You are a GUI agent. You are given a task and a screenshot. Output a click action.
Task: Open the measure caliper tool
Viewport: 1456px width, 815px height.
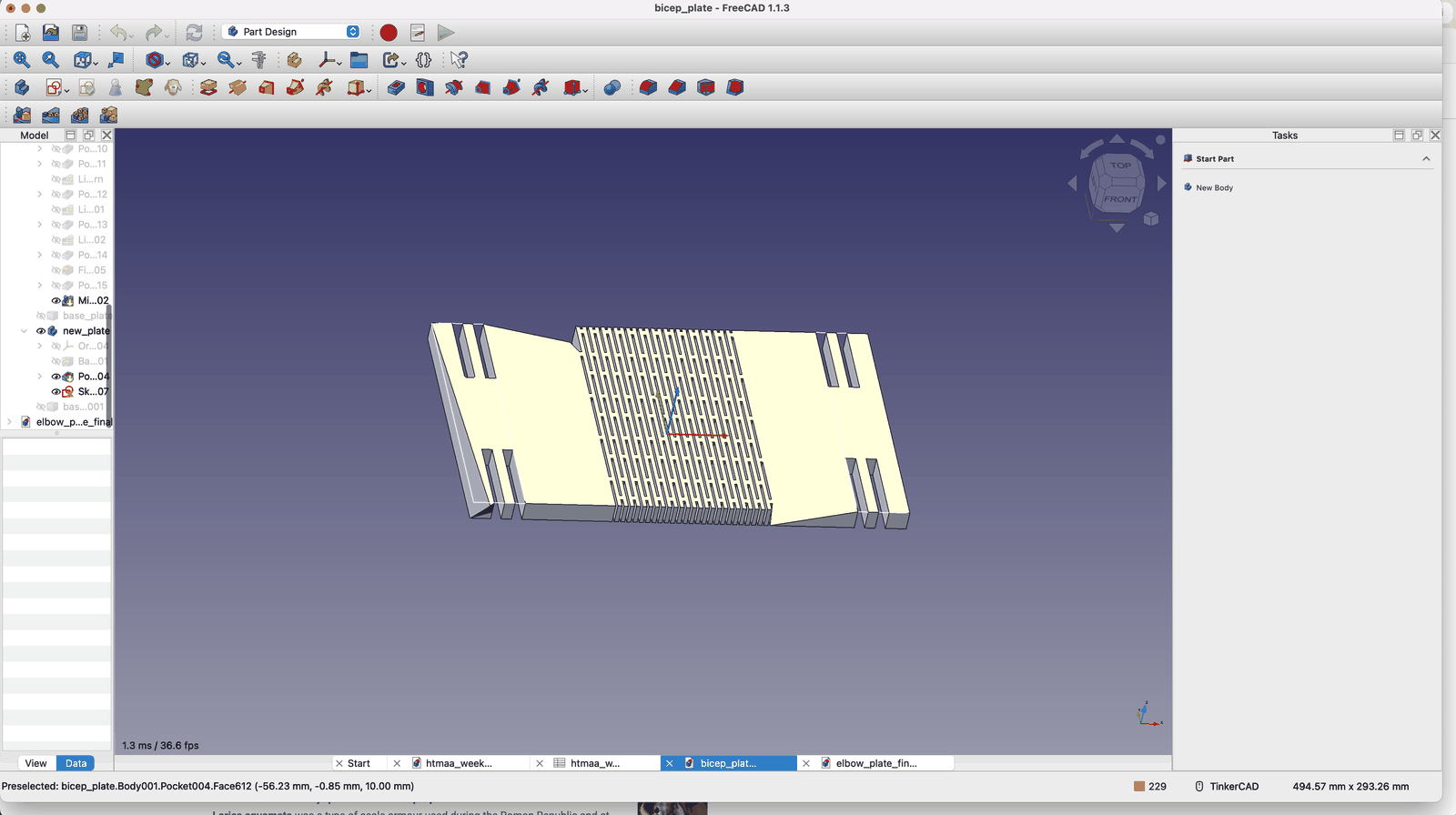point(259,60)
